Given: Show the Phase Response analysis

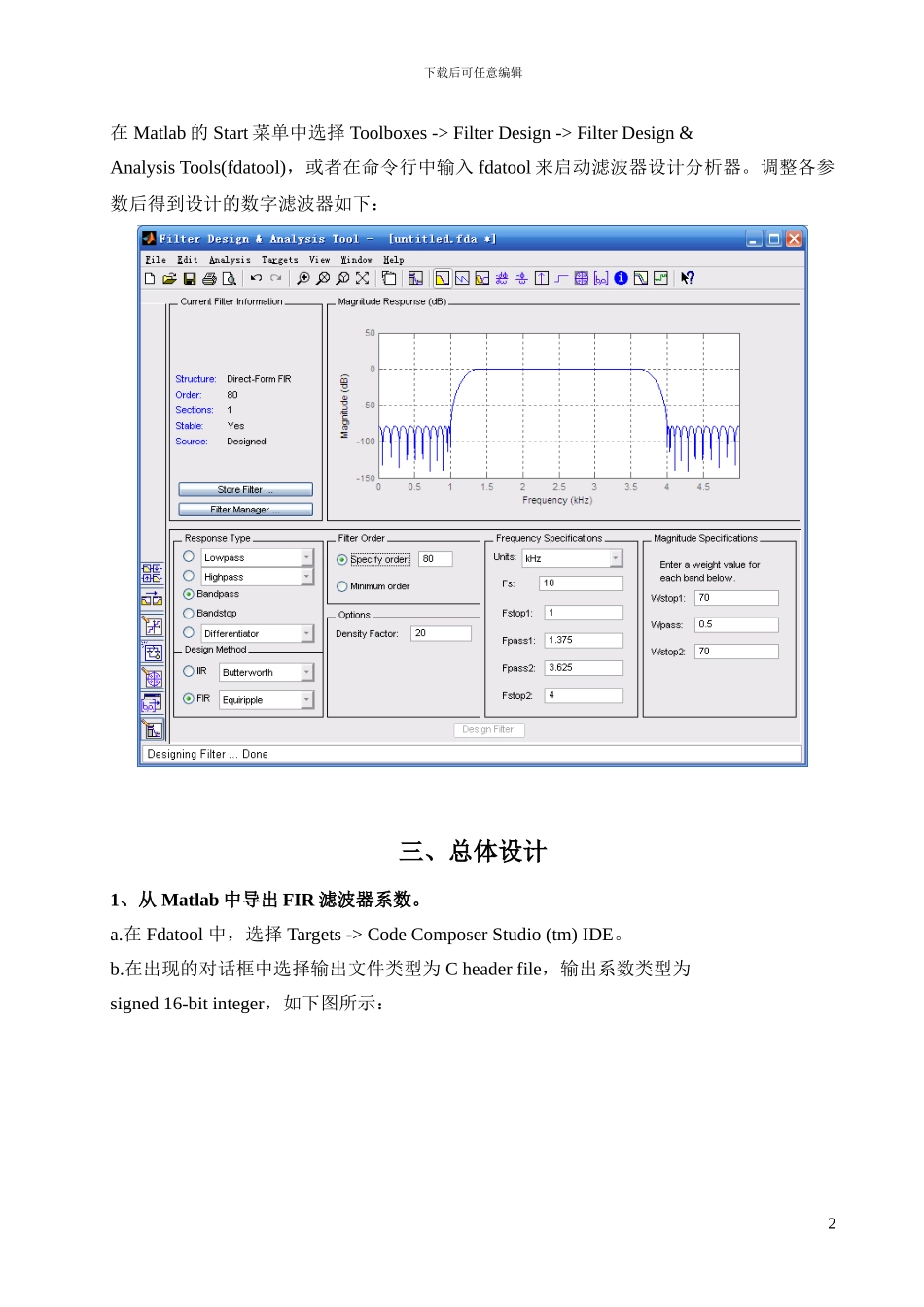Looking at the screenshot, I should pyautogui.click(x=462, y=278).
